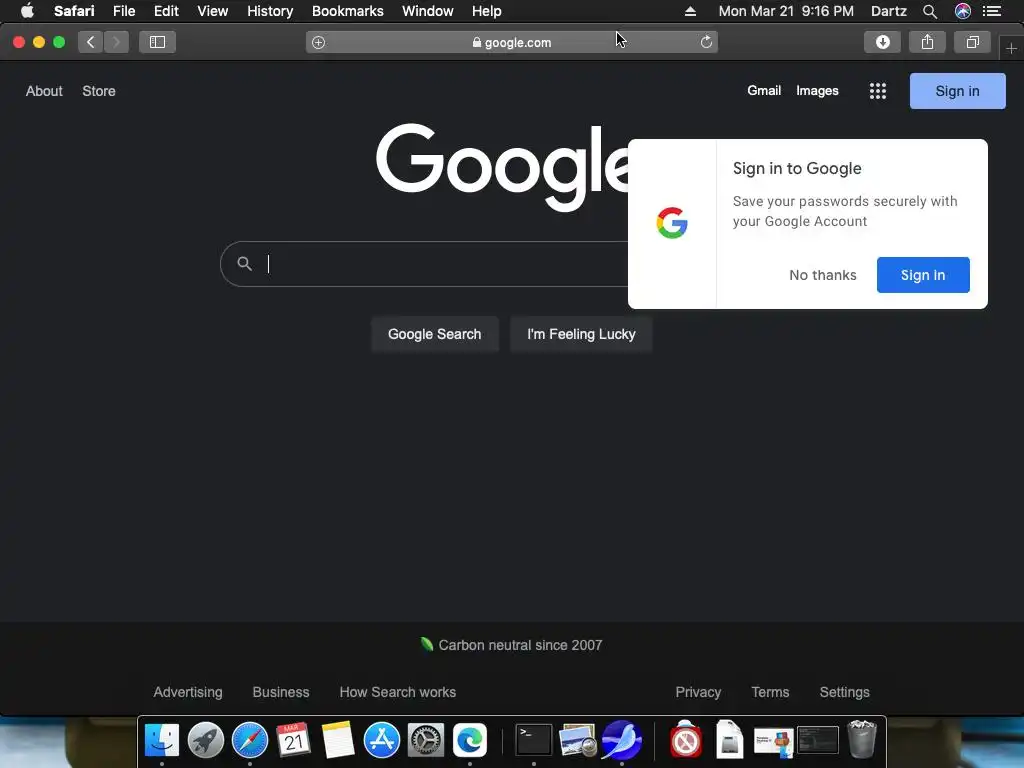Open the Help menu
Viewport: 1024px width, 768px height.
[487, 11]
